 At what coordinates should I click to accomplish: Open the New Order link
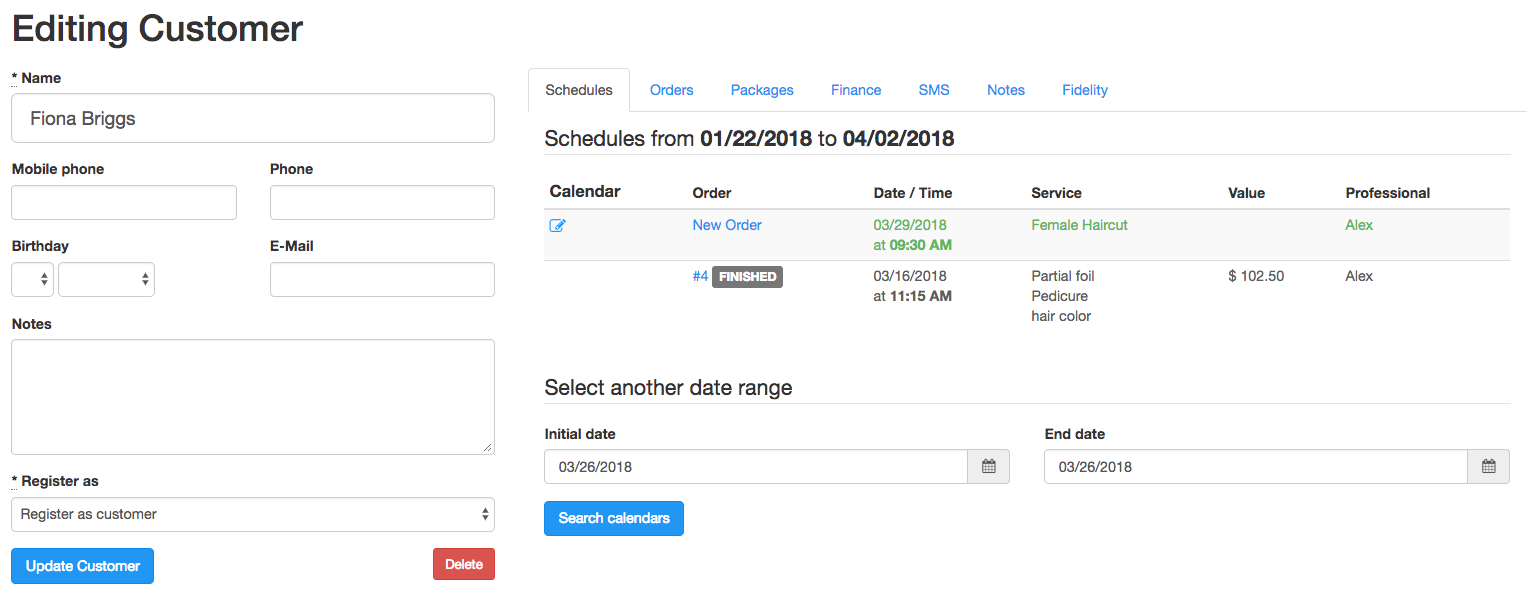point(727,225)
